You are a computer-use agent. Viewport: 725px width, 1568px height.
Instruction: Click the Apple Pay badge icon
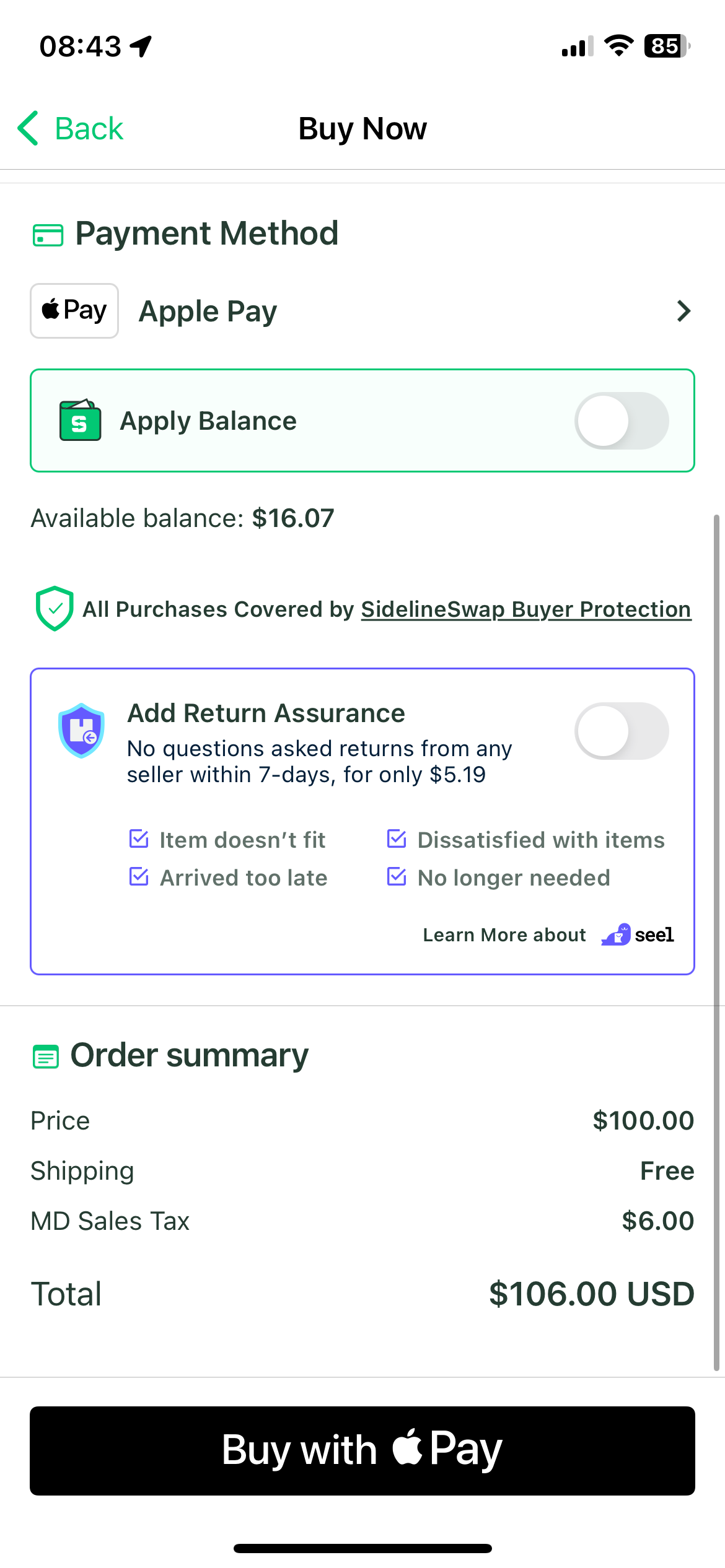(74, 310)
